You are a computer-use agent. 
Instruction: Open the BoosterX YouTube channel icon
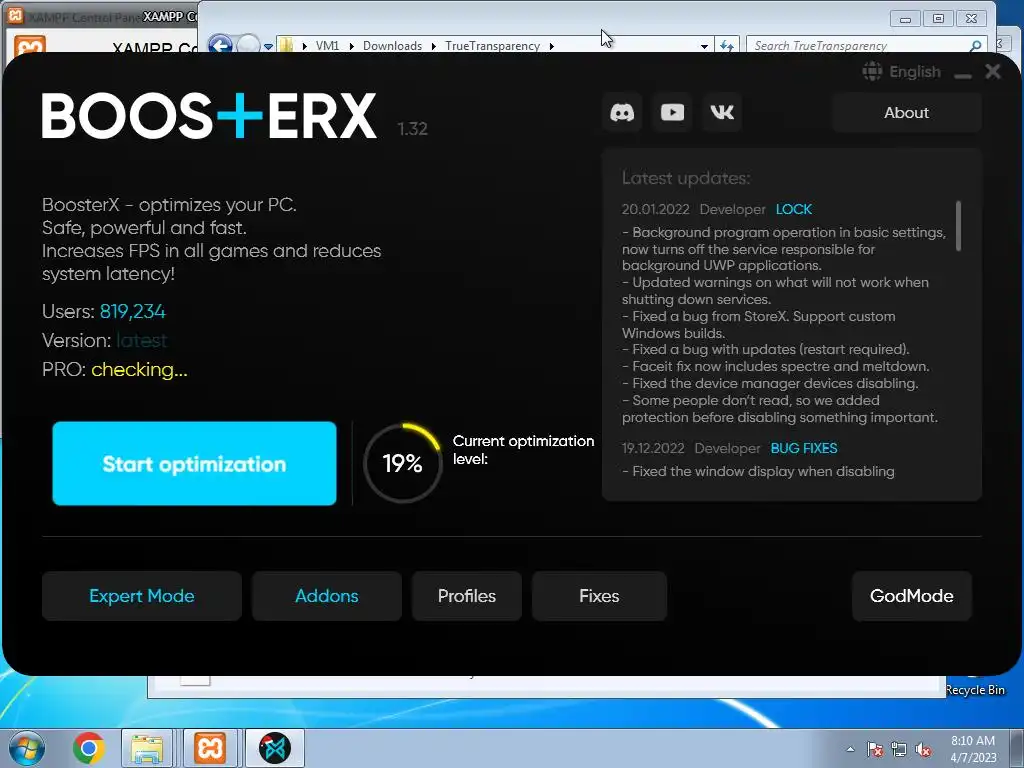pyautogui.click(x=672, y=112)
